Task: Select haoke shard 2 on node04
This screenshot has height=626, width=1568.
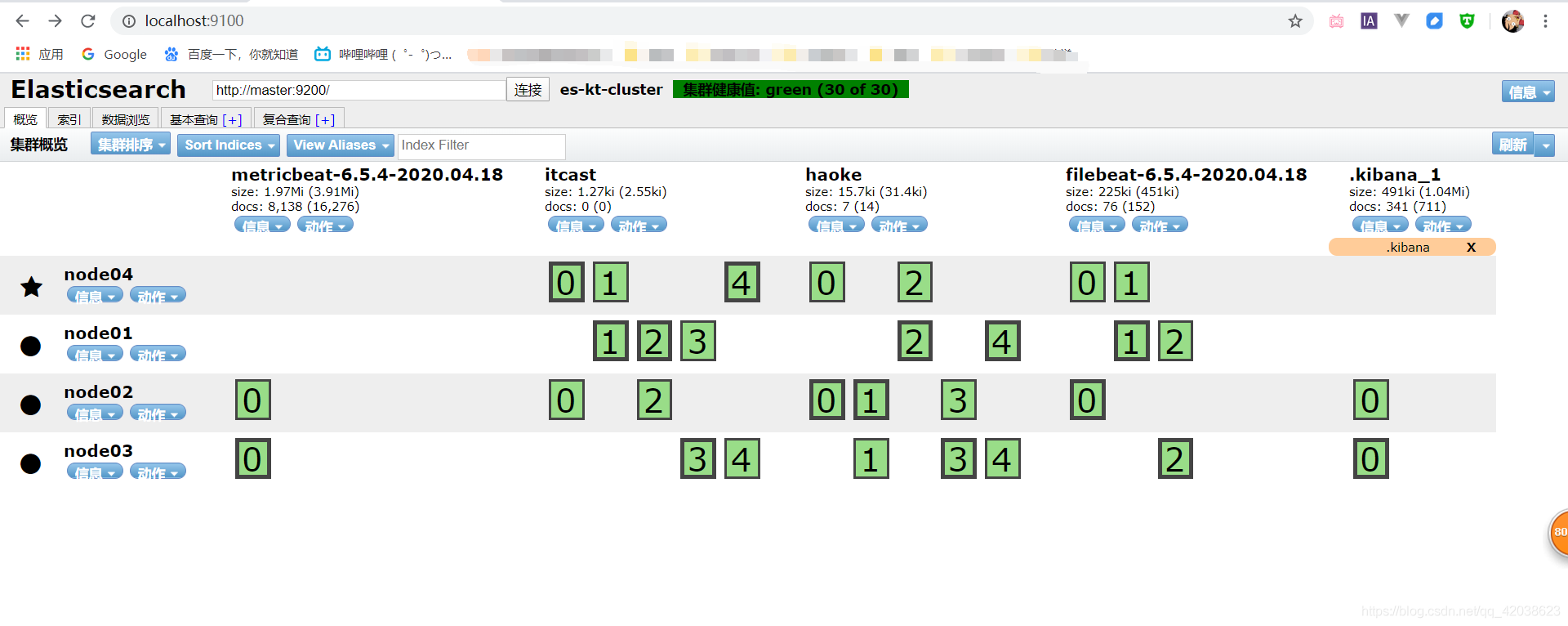Action: tap(915, 282)
